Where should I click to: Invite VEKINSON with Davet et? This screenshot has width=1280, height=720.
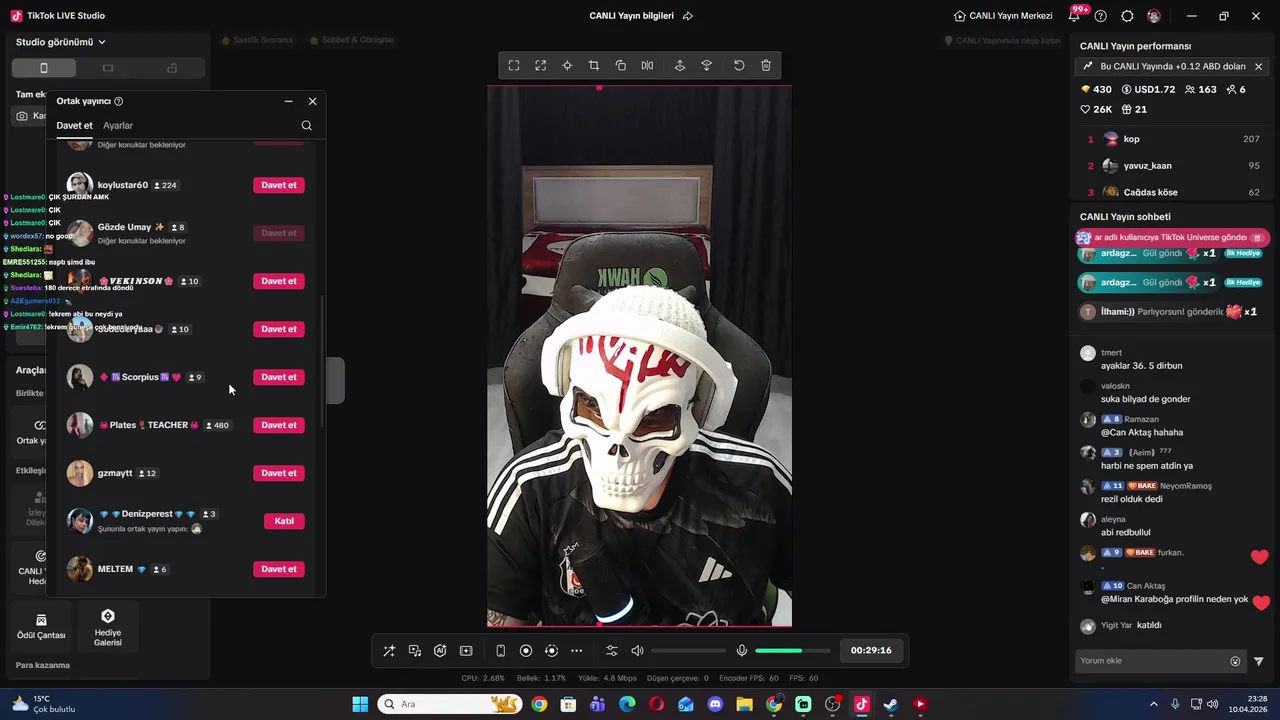click(x=279, y=281)
